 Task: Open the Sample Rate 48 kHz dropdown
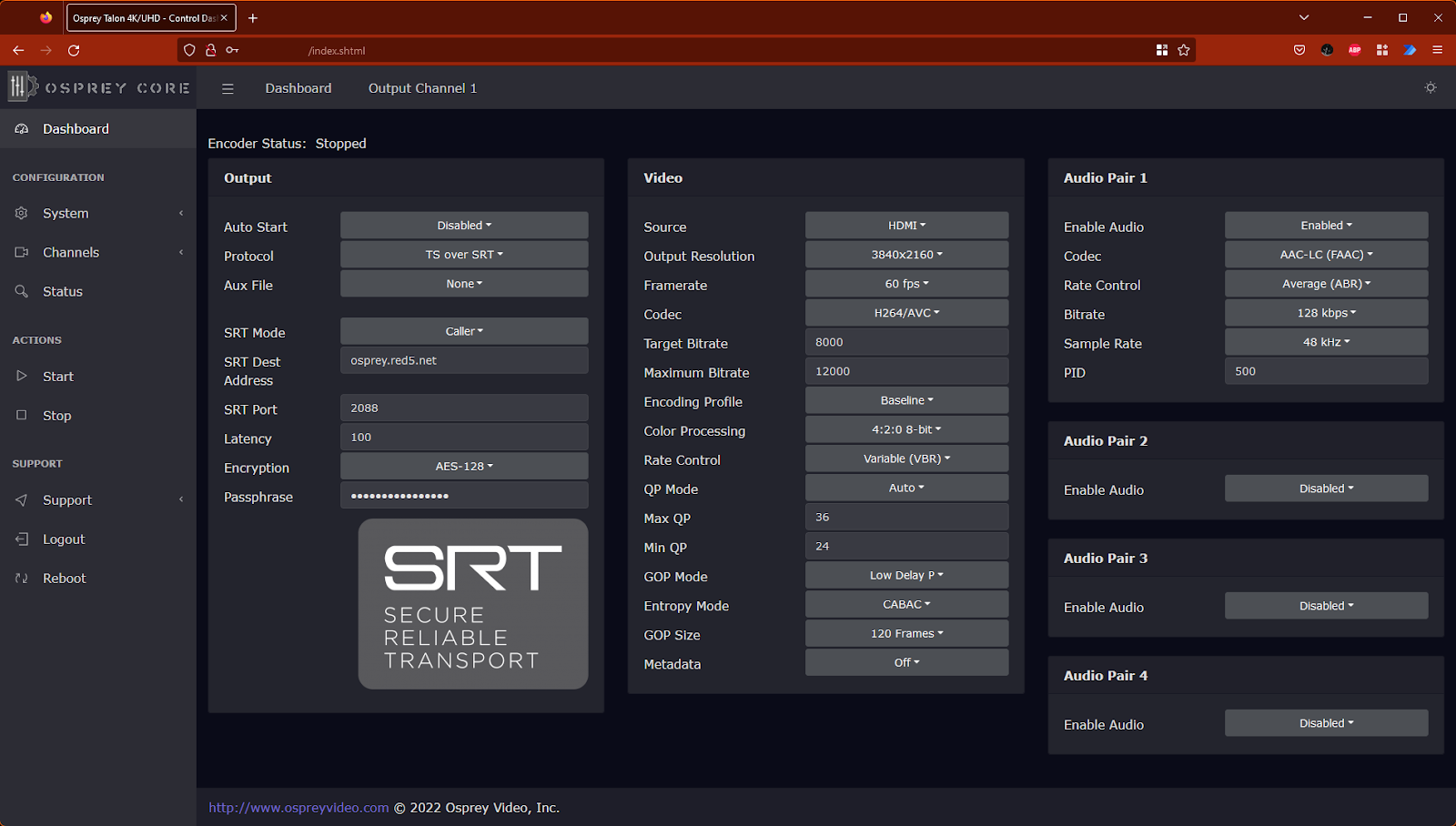(1326, 342)
